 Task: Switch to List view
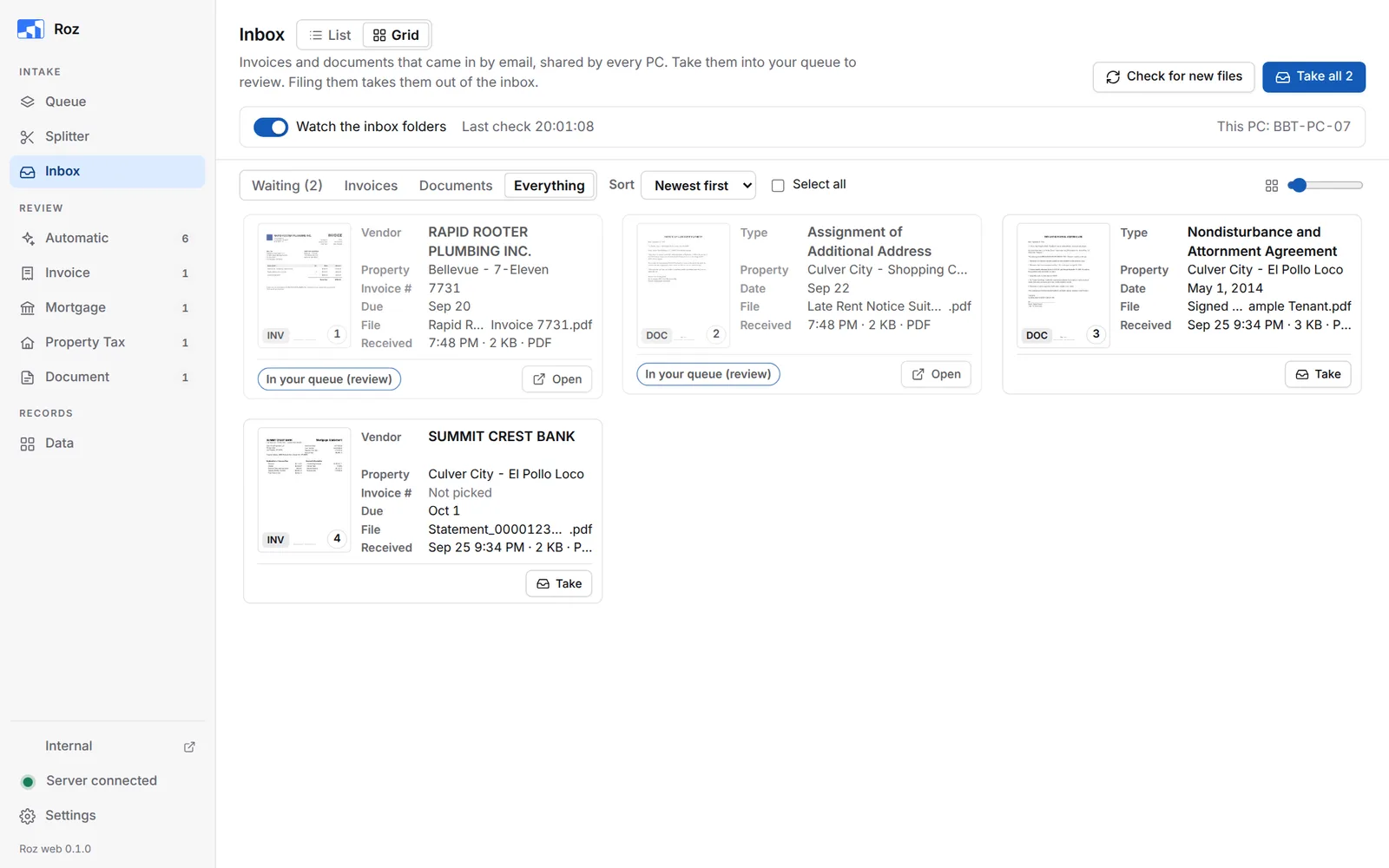[330, 35]
